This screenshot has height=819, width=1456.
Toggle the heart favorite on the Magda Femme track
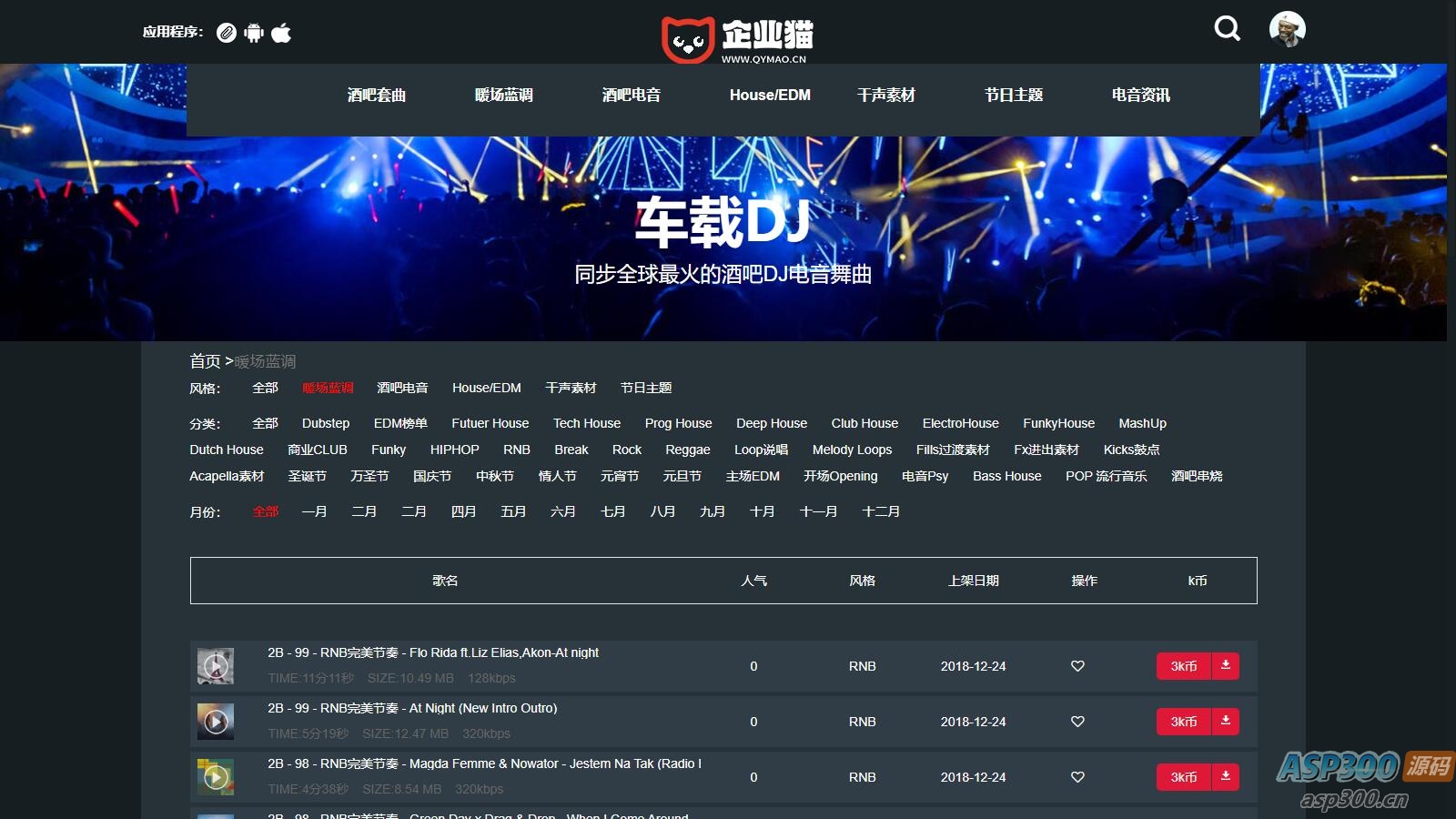[1077, 777]
